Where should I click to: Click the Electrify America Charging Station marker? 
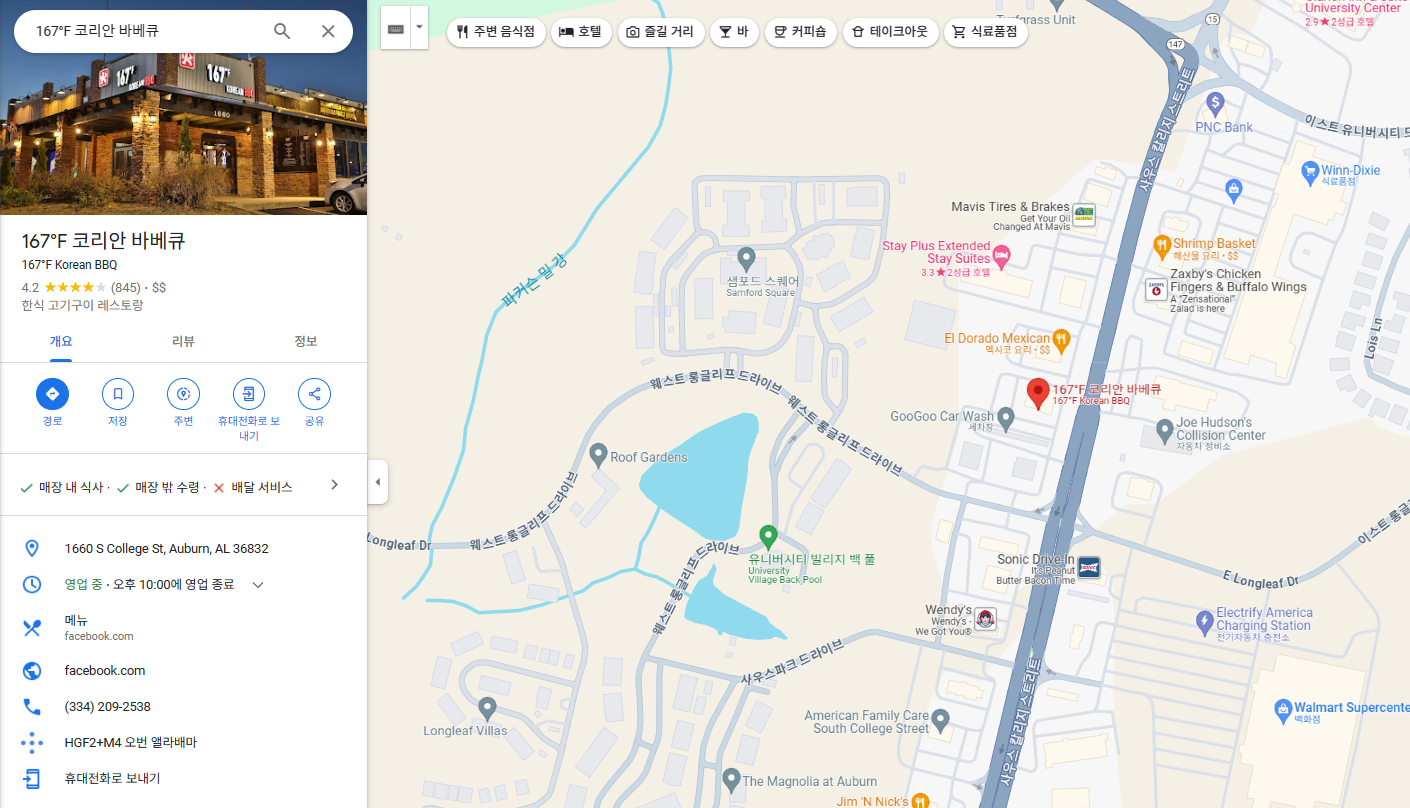pyautogui.click(x=1205, y=622)
